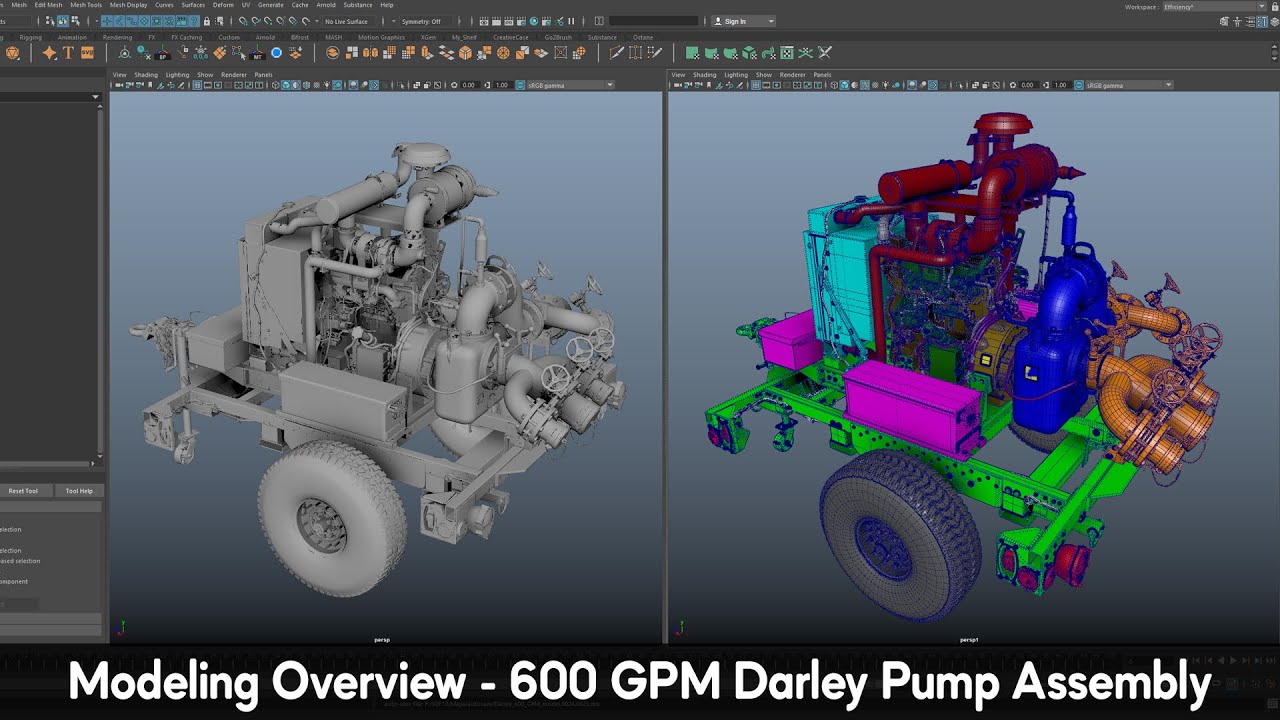Click smooth shade cube in right viewport toolbar
Image resolution: width=1280 pixels, height=720 pixels.
pos(844,85)
